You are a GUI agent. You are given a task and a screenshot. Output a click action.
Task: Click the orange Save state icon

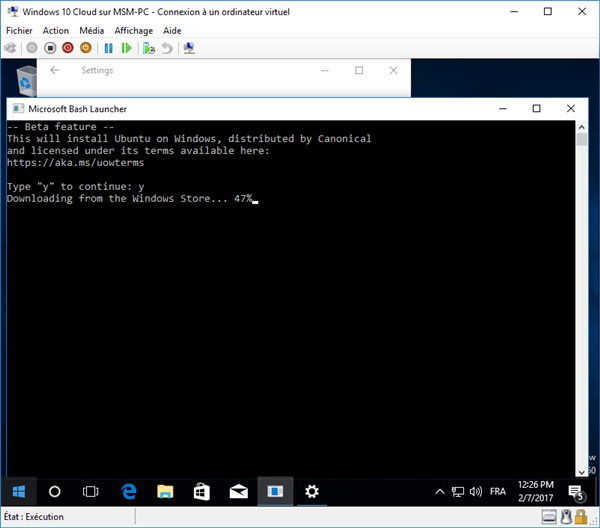(85, 47)
